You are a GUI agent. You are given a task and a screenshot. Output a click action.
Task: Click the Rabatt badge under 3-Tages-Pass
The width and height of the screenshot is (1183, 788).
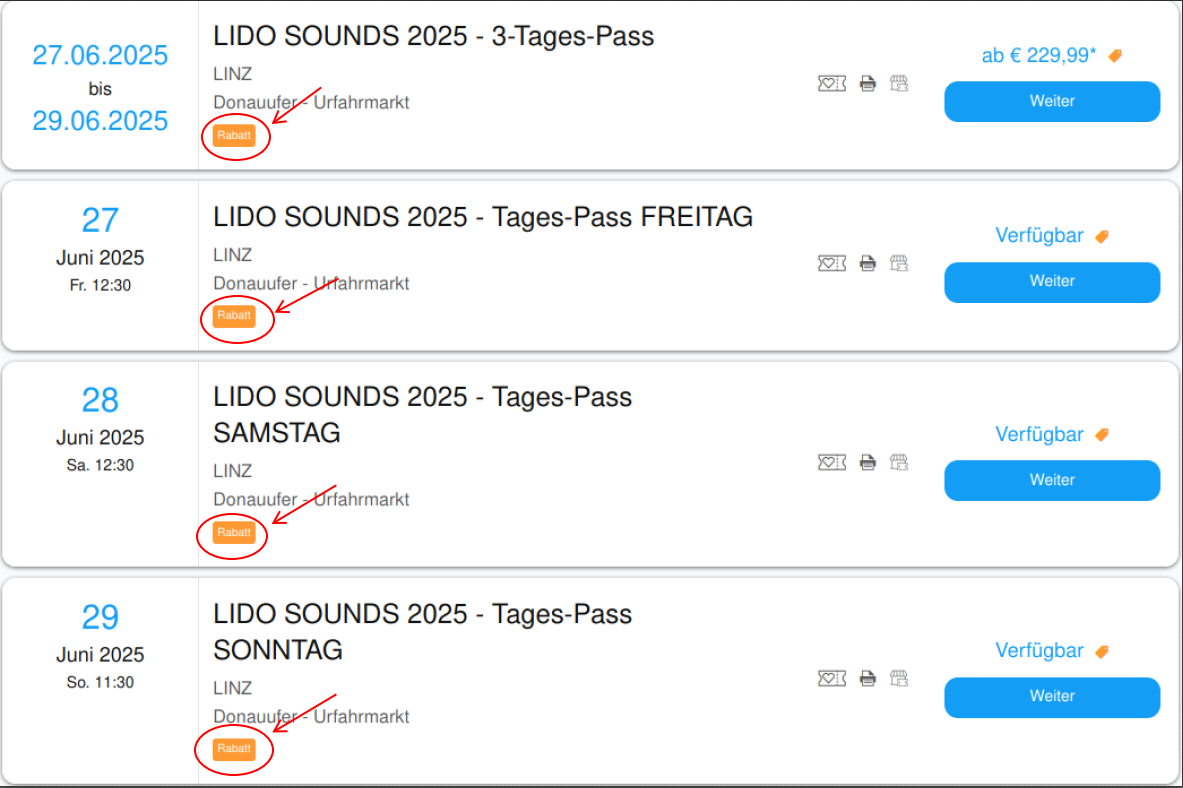234,136
